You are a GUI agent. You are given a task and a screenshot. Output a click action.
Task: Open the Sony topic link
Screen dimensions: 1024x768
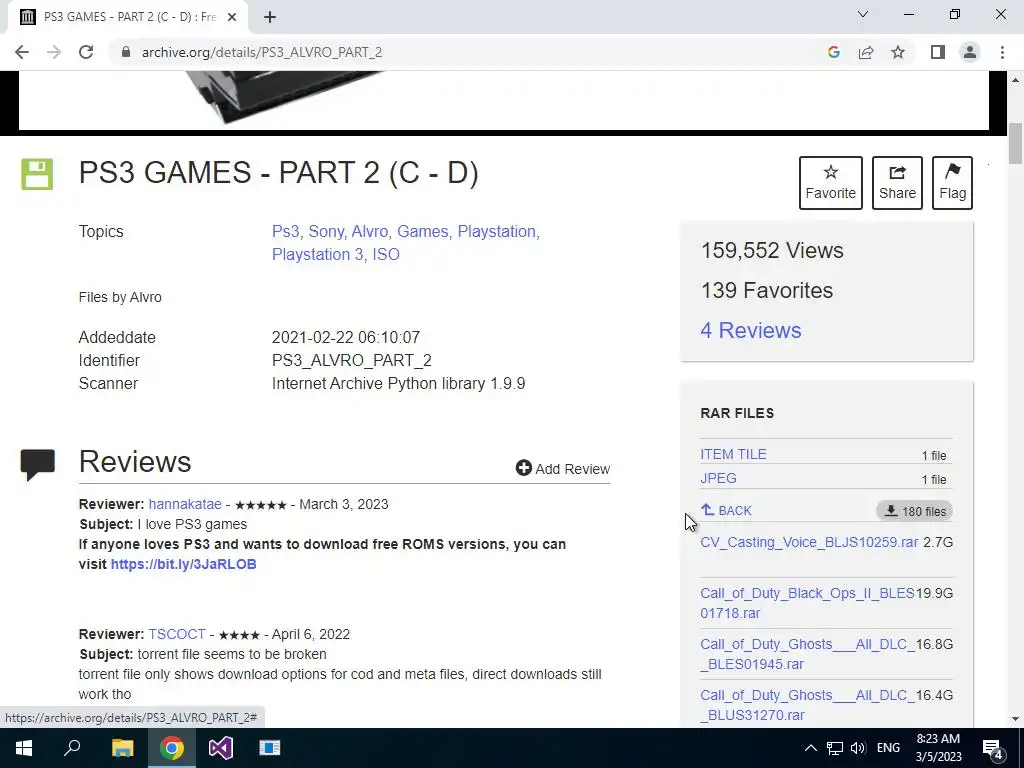(x=326, y=231)
